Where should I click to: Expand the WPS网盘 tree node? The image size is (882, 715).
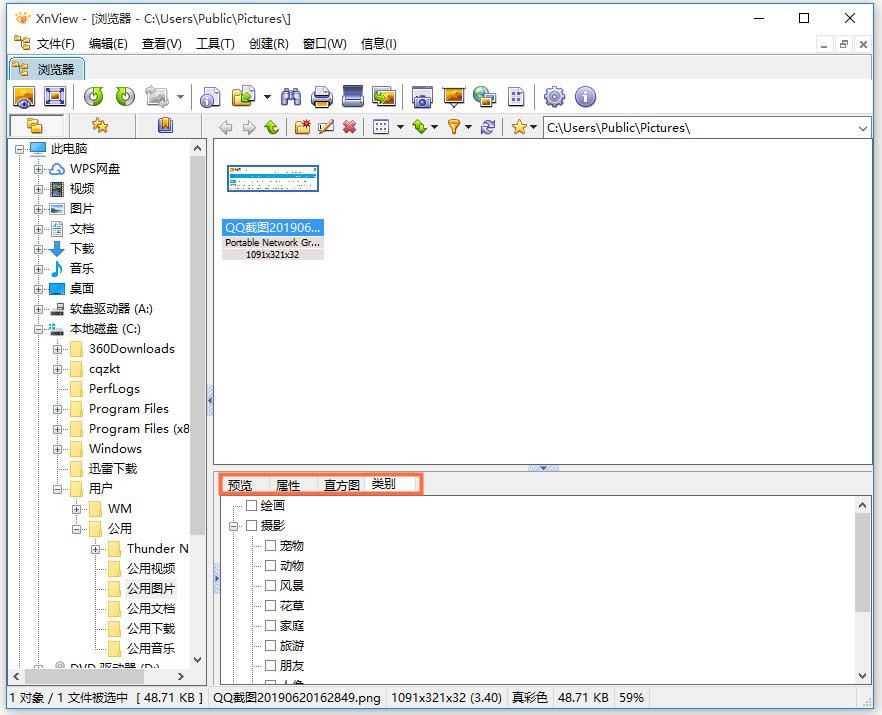pyautogui.click(x=38, y=169)
